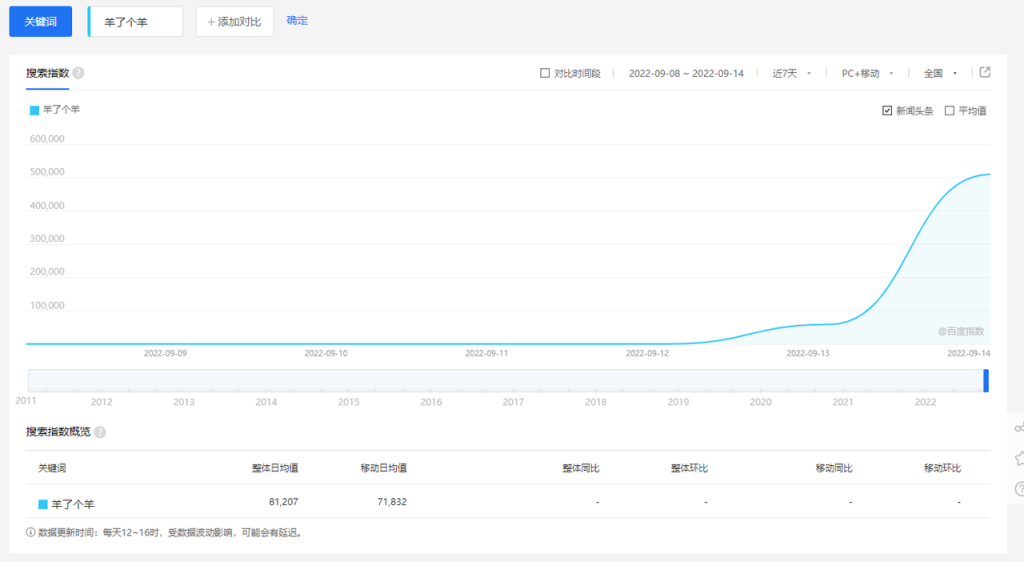Click the 移动日均值 column header

pyautogui.click(x=383, y=468)
